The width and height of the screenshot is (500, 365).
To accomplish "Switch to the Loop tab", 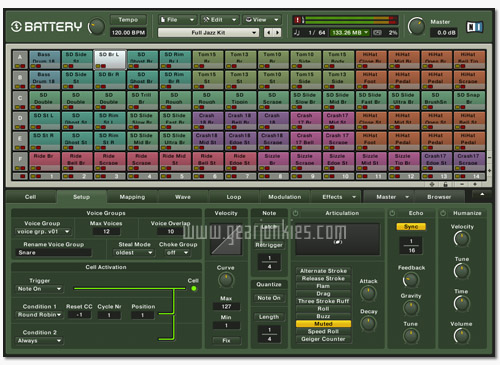I will [234, 197].
